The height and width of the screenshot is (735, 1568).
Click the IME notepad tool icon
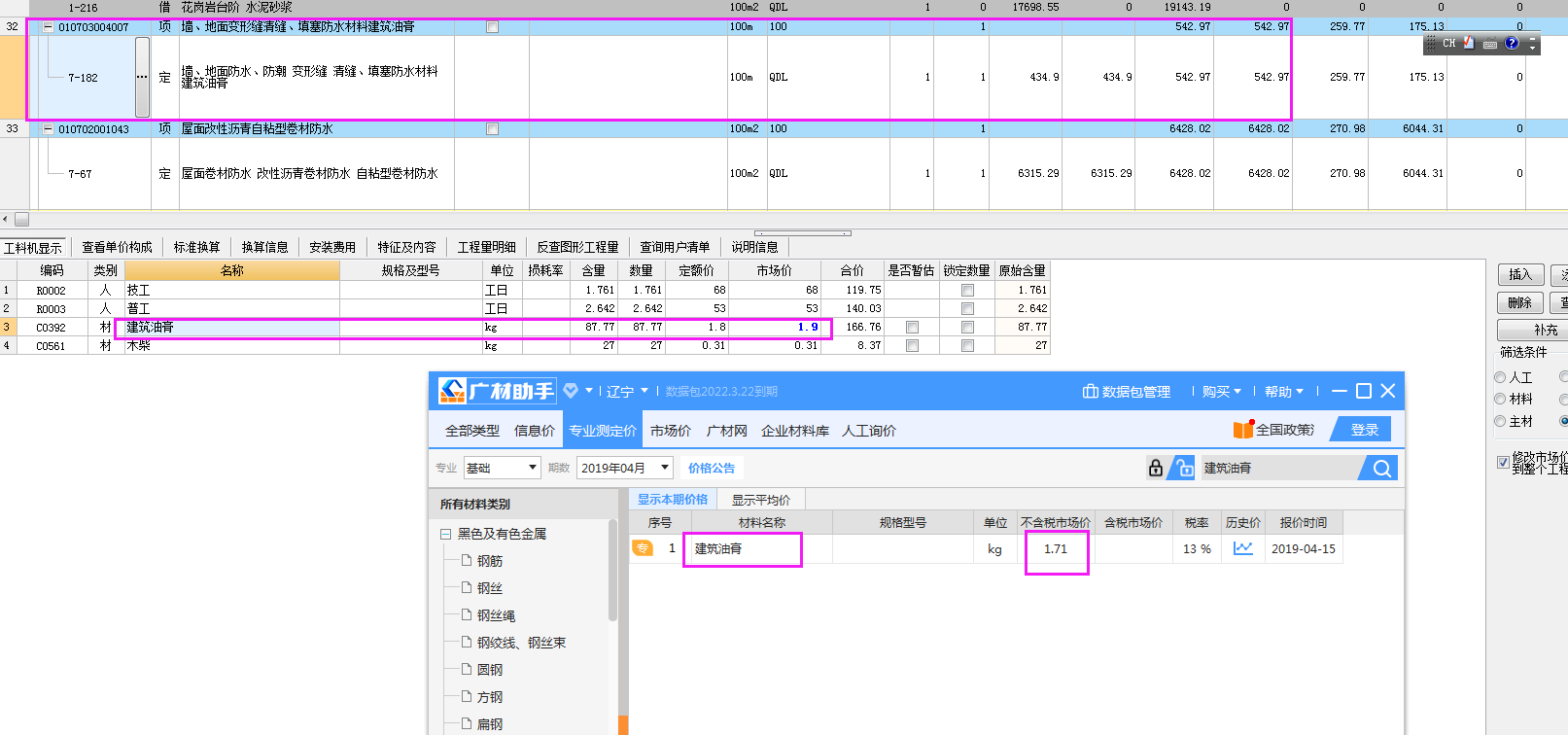click(1469, 43)
